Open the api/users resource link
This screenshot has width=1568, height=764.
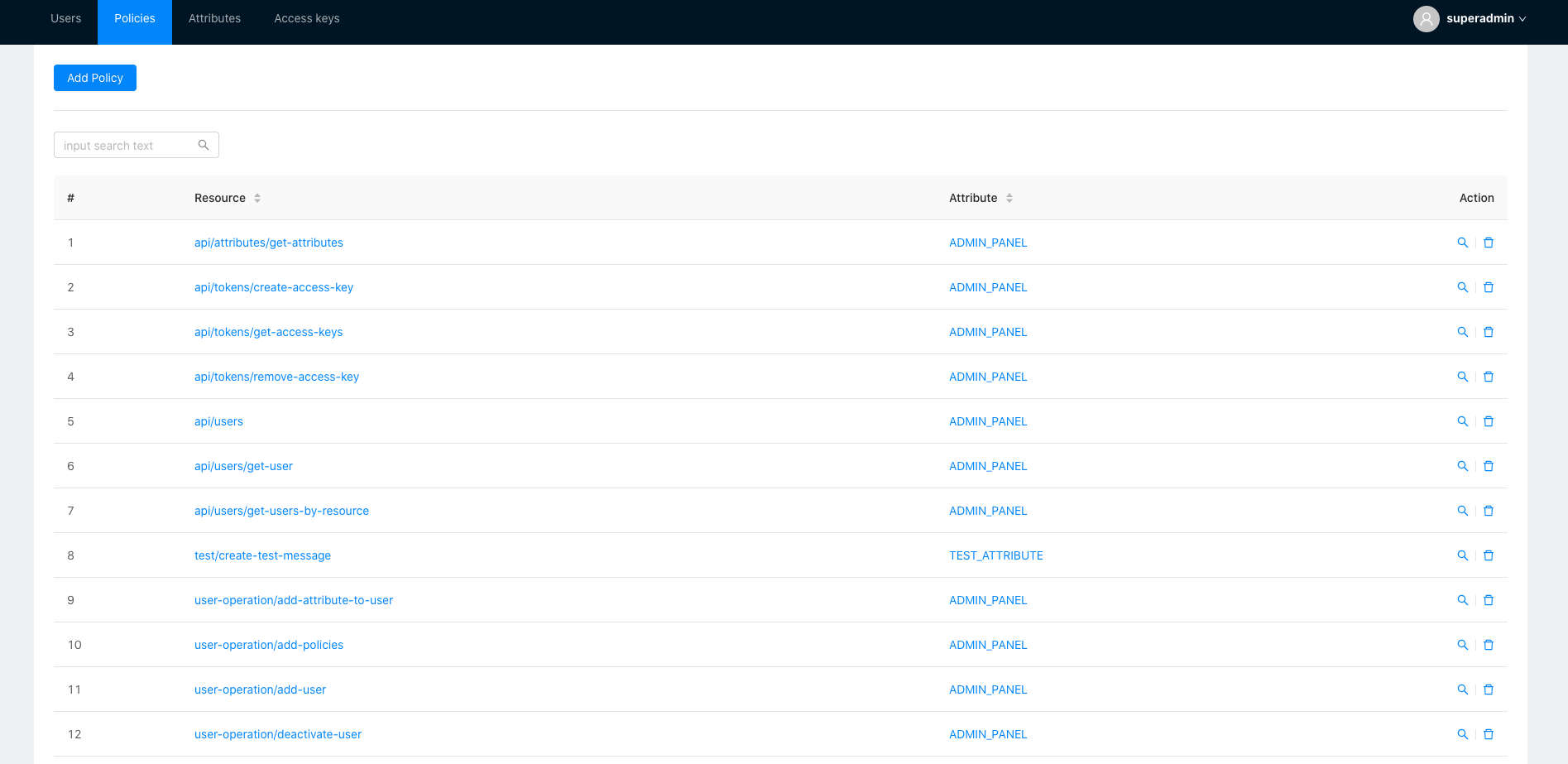tap(219, 421)
